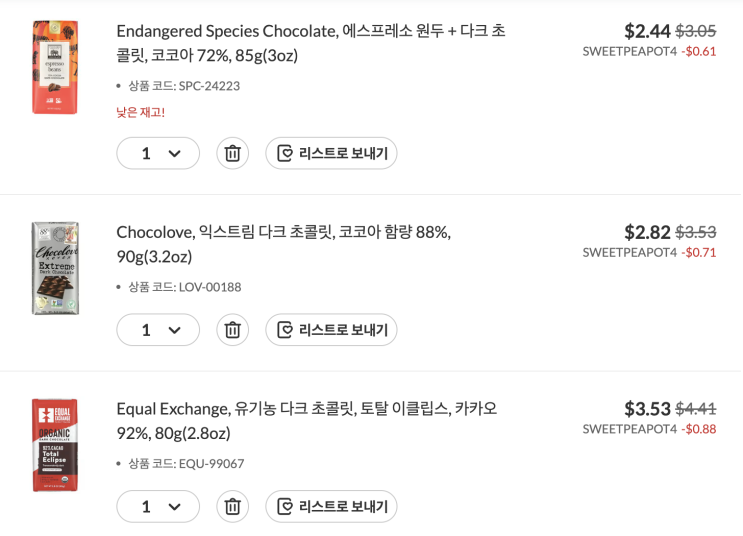
Task: Change quantity of Equal Exchange chocolate
Action: pos(158,506)
